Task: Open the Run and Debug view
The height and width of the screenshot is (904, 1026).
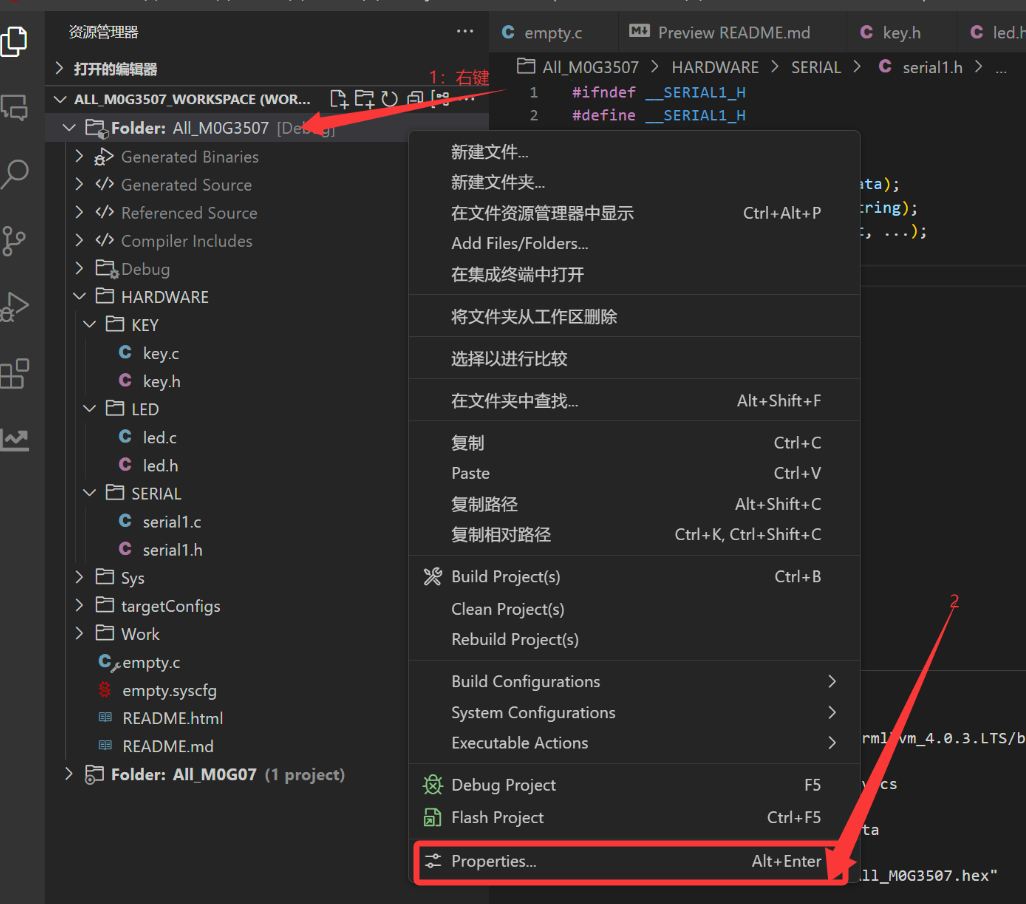Action: (x=14, y=307)
